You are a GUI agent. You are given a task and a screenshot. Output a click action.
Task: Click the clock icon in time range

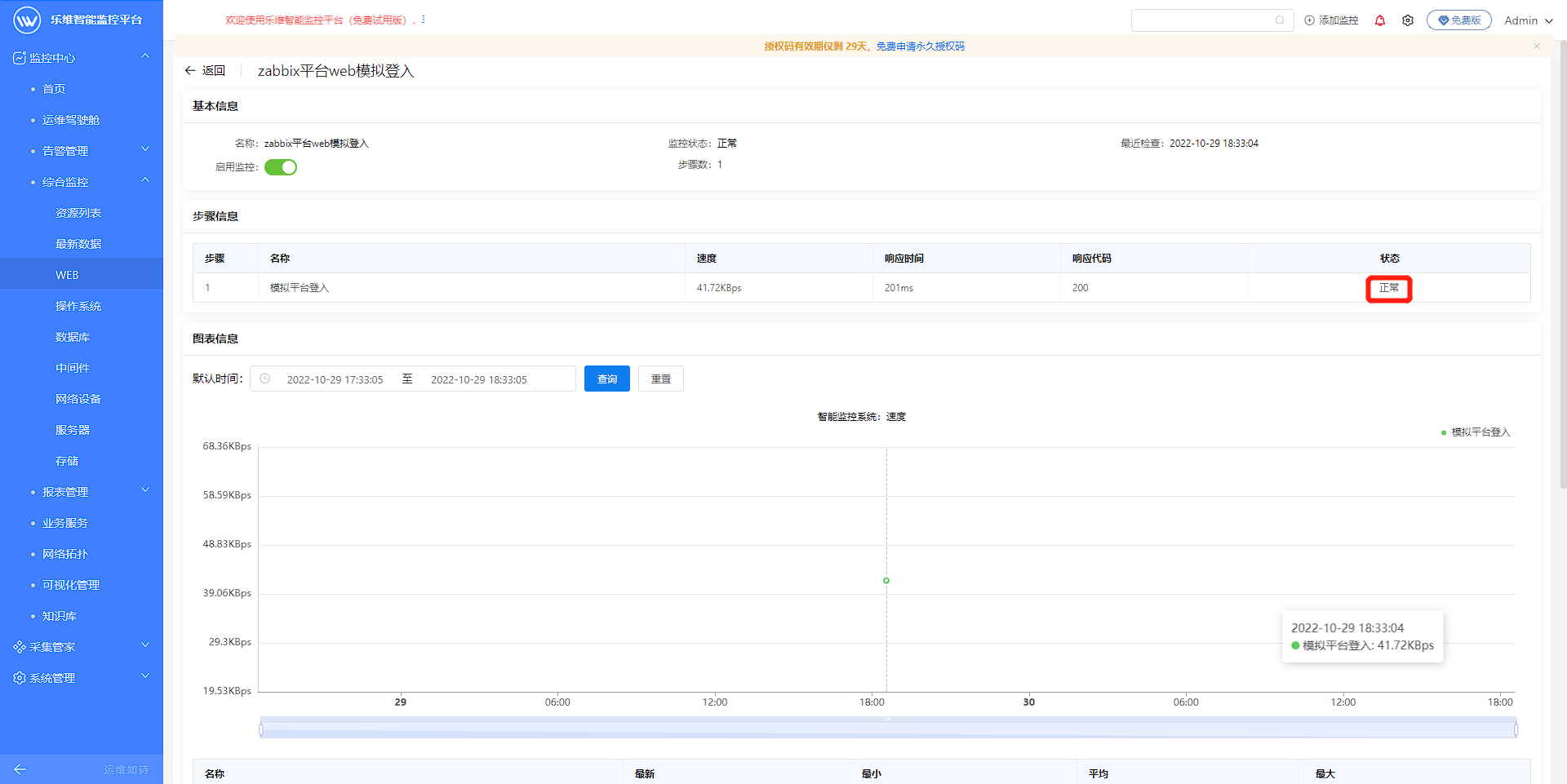pyautogui.click(x=265, y=379)
